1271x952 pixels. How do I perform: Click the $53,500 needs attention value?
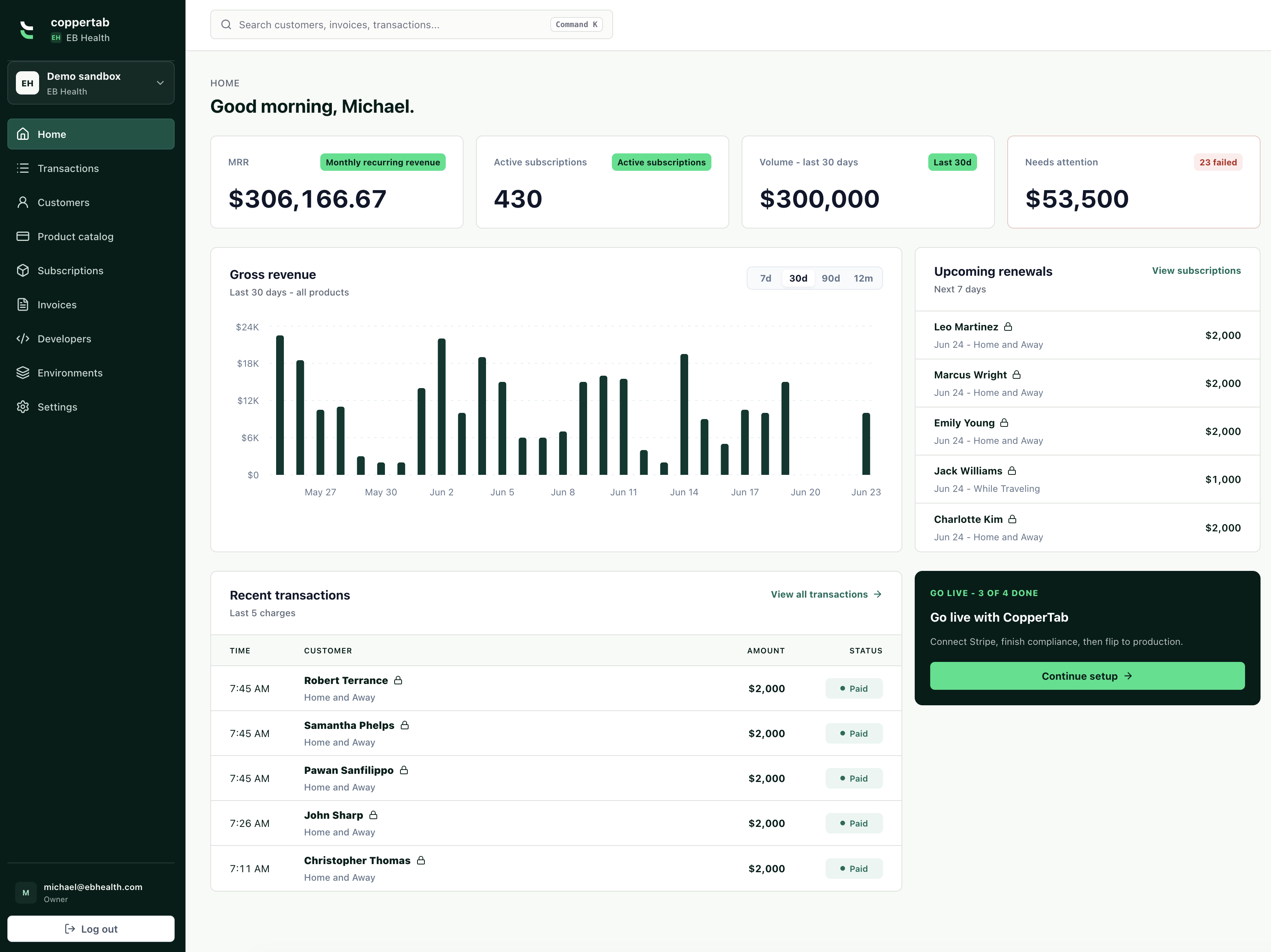1077,199
